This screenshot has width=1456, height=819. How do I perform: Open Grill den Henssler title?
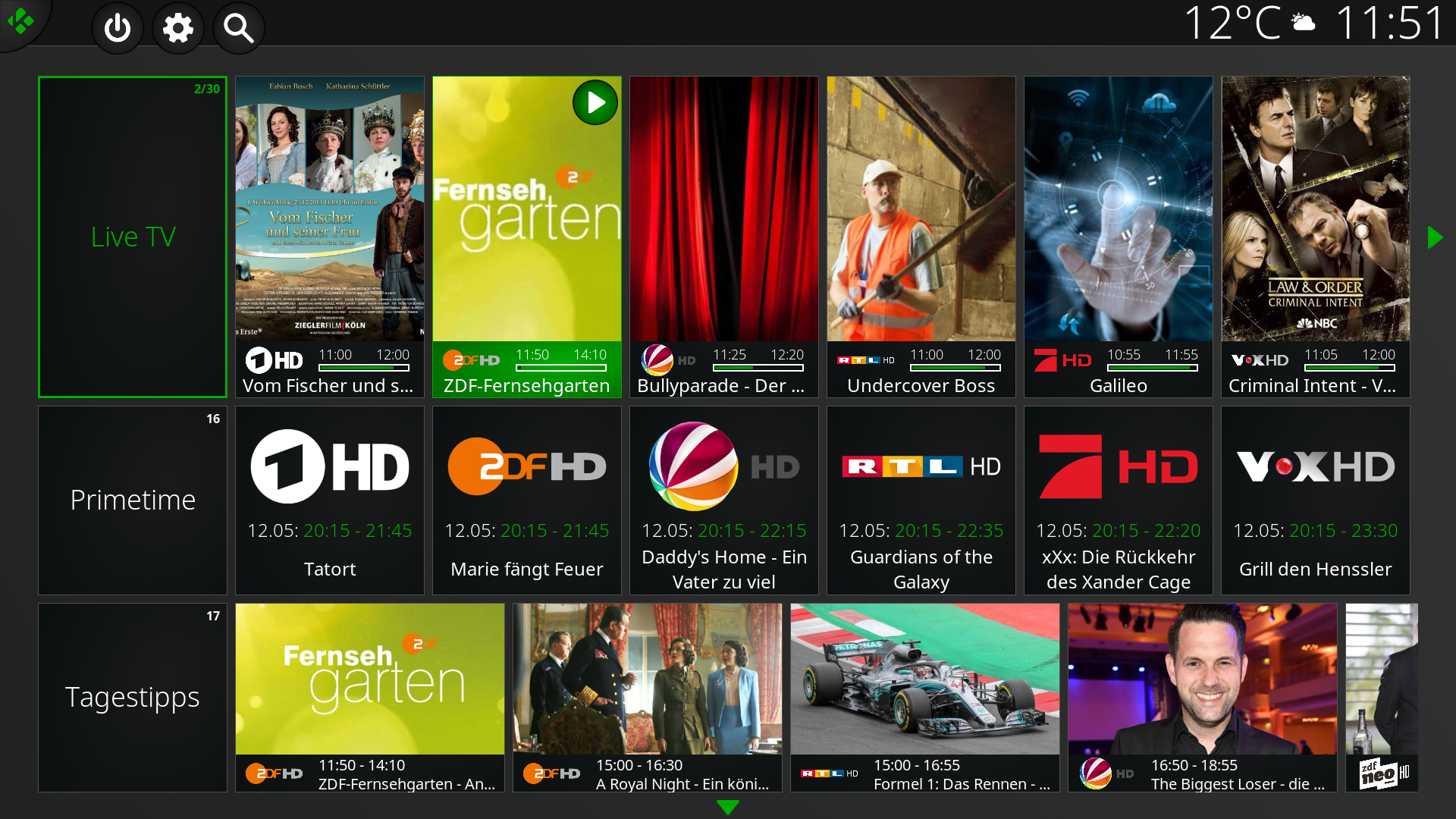[1316, 569]
